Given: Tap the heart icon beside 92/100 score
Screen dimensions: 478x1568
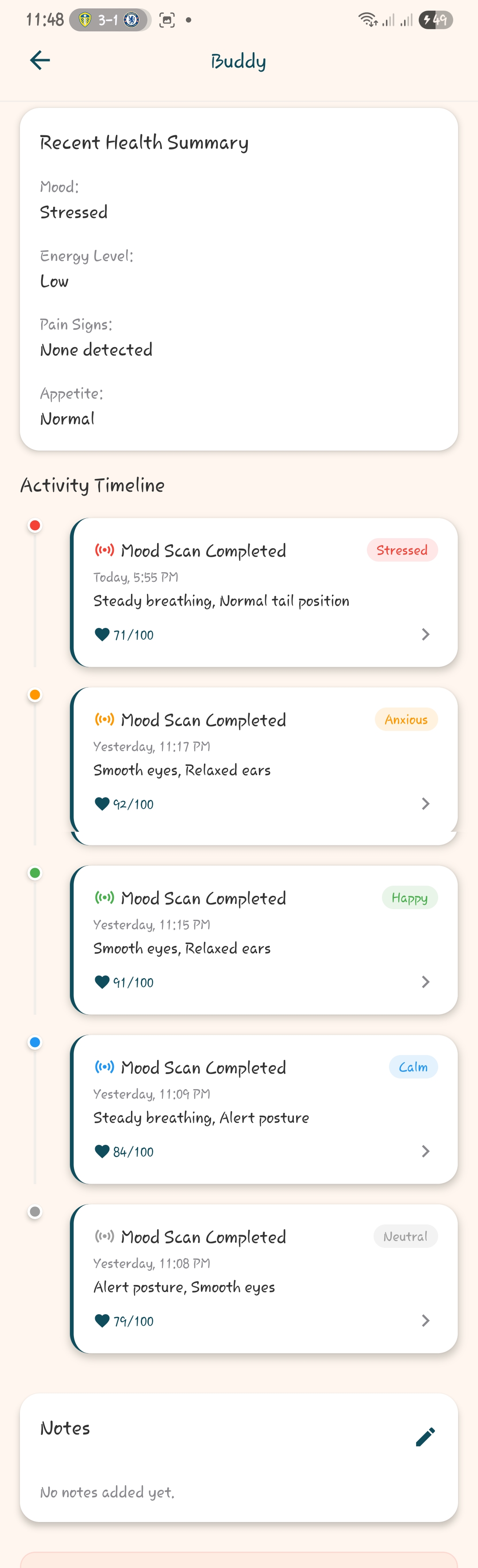Looking at the screenshot, I should (x=102, y=804).
